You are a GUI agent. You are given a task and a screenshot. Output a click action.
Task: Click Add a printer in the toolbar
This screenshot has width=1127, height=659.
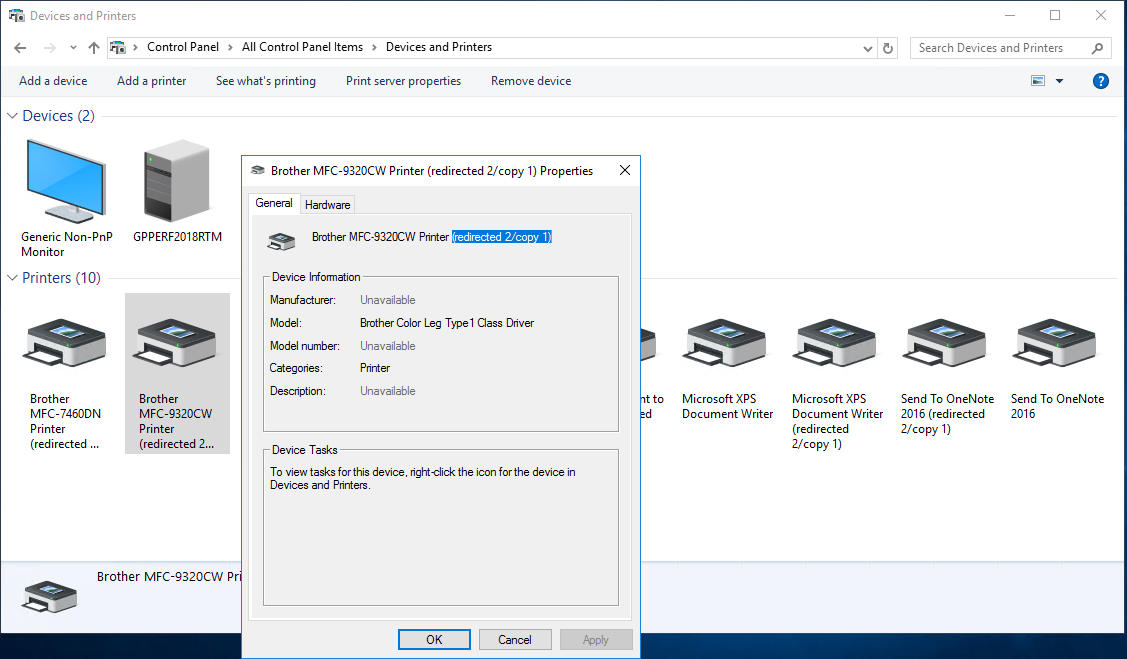pyautogui.click(x=152, y=81)
